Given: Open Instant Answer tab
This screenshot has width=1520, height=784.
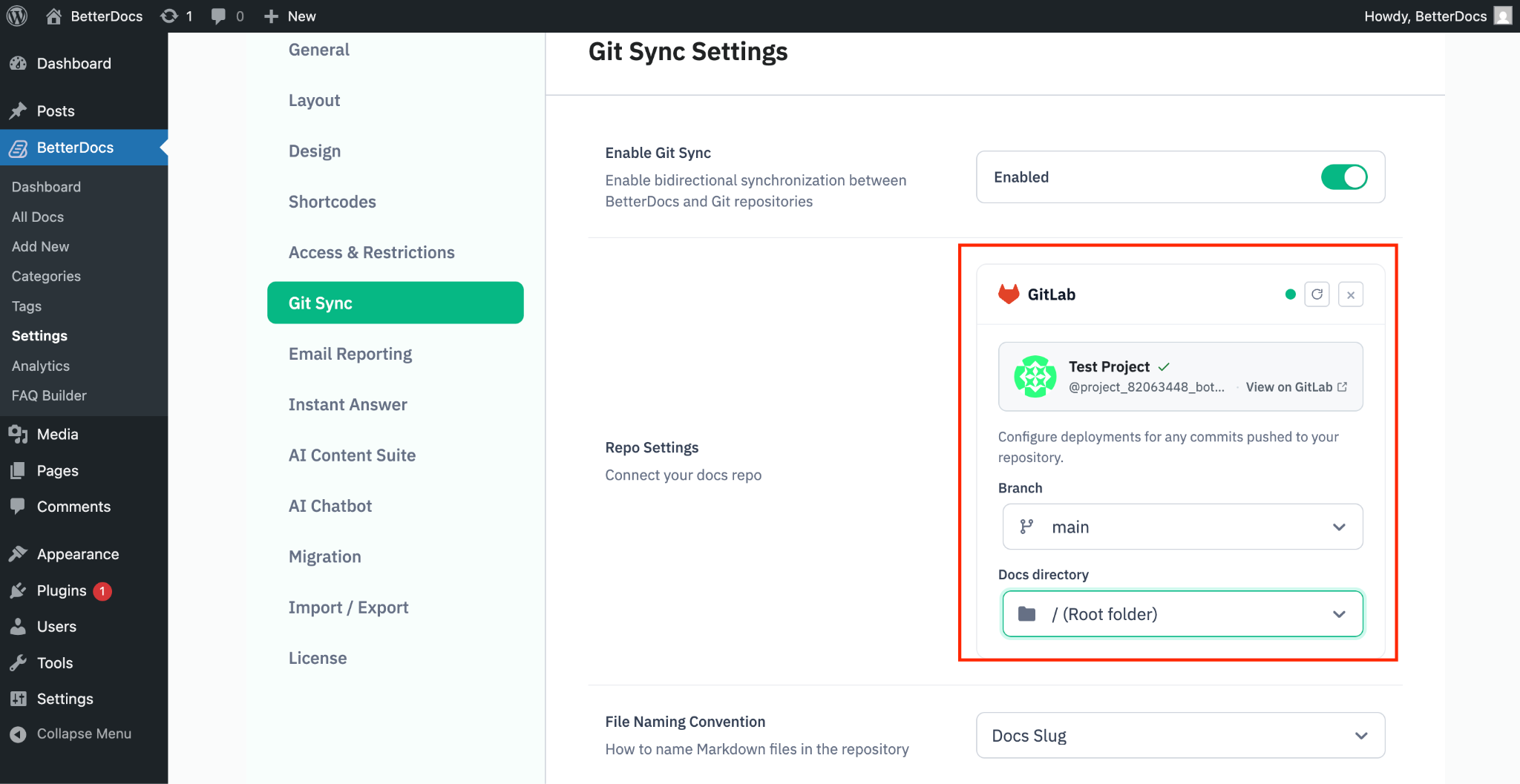Looking at the screenshot, I should click(347, 404).
